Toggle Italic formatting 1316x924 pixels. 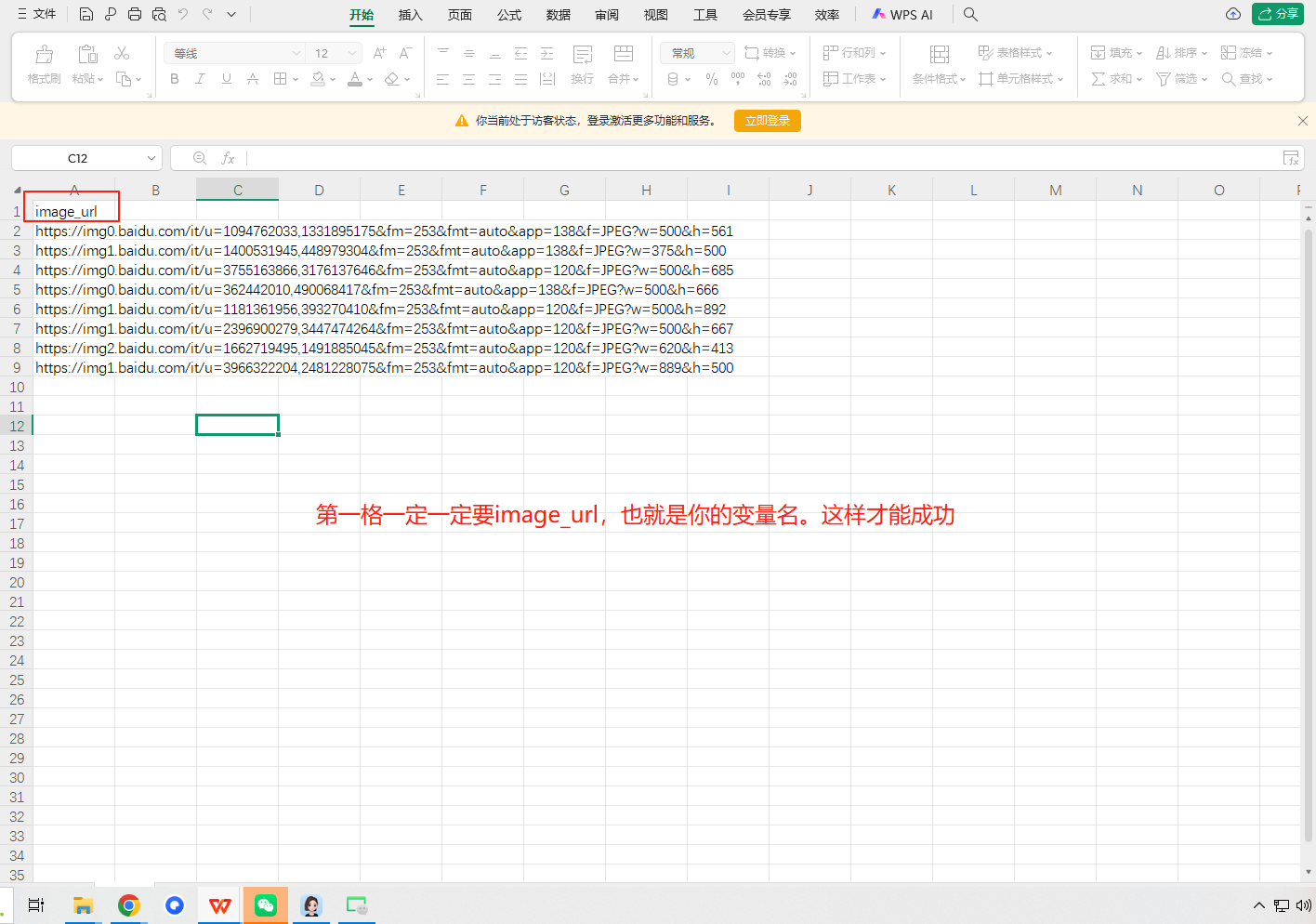coord(200,79)
